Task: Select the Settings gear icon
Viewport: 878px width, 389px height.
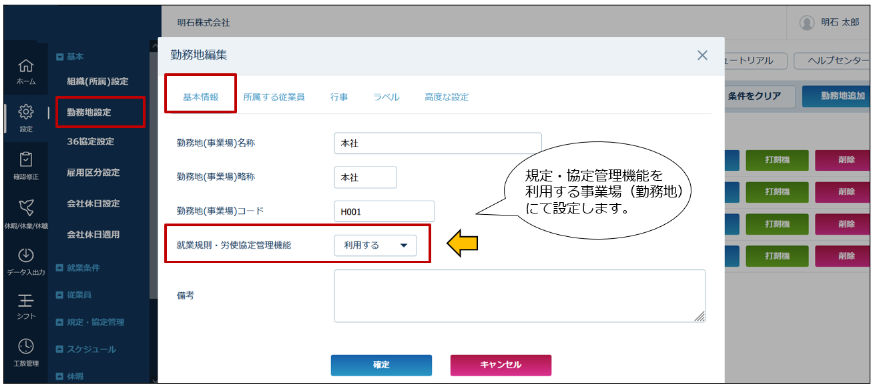Action: point(25,112)
